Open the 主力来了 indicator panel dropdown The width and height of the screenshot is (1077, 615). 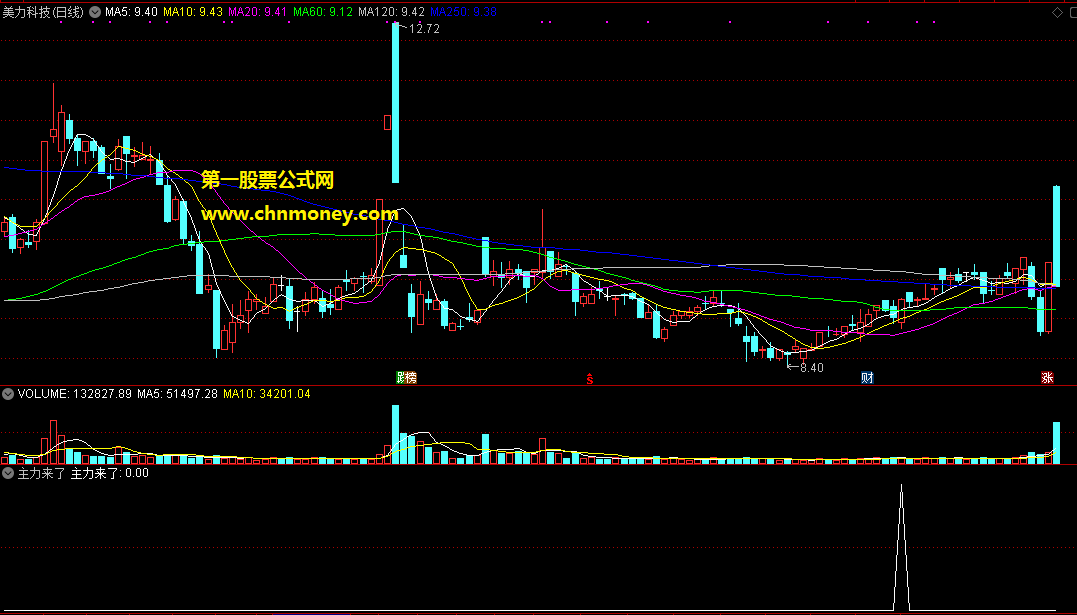coord(8,473)
